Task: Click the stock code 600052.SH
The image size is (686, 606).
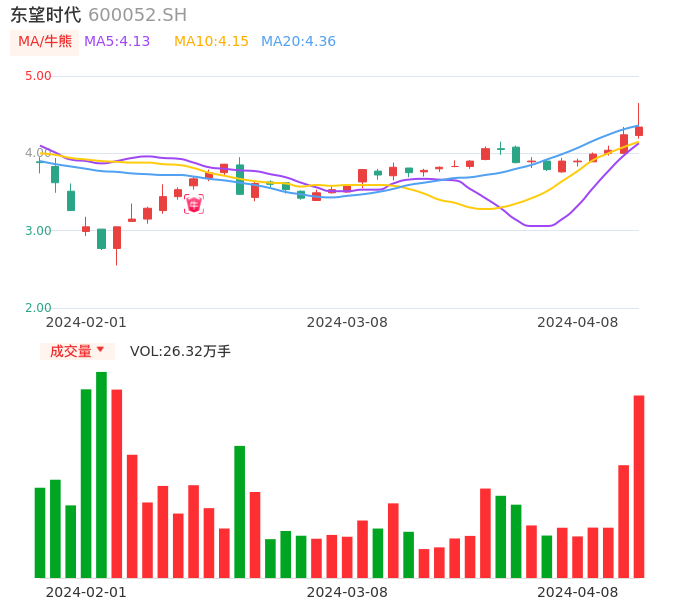Action: click(137, 15)
